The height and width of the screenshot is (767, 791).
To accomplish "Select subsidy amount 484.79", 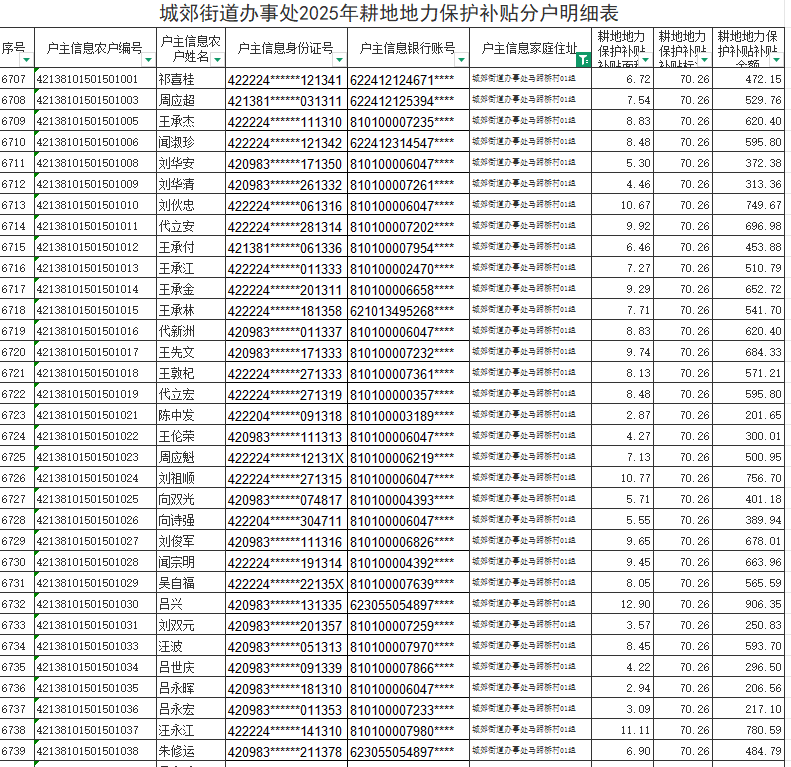I will coord(749,751).
